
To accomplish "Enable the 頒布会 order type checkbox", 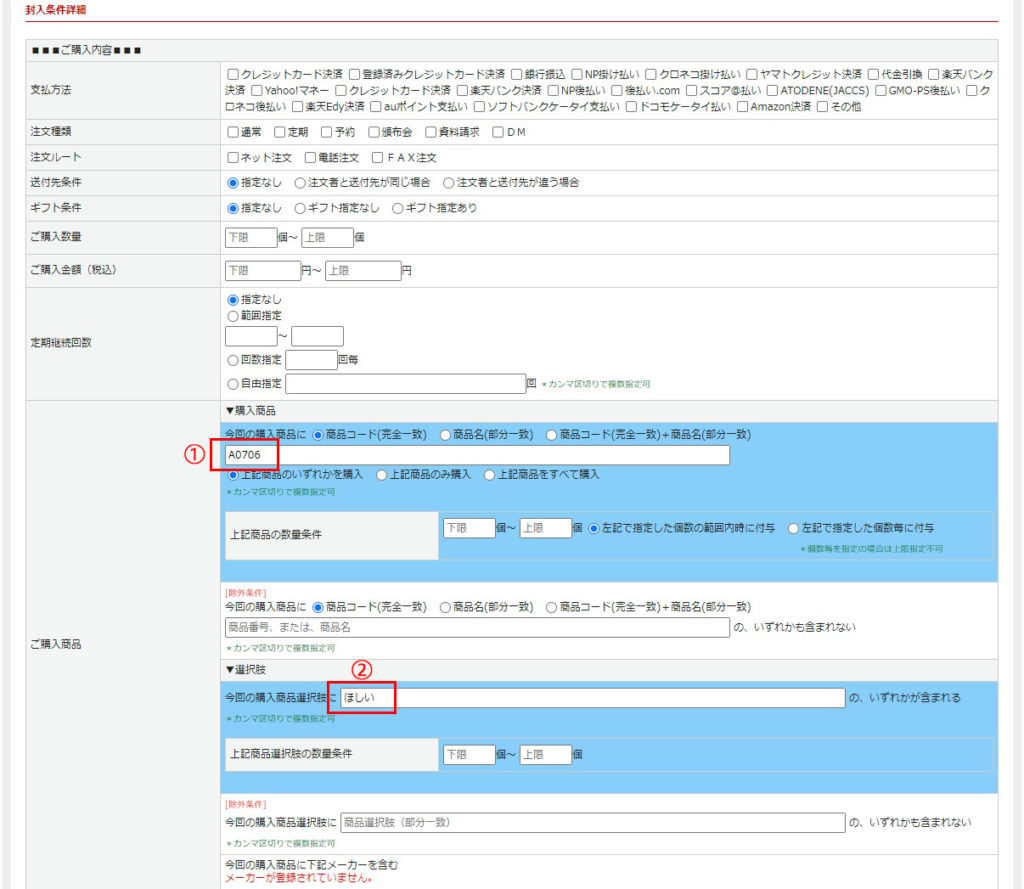I will (x=374, y=133).
